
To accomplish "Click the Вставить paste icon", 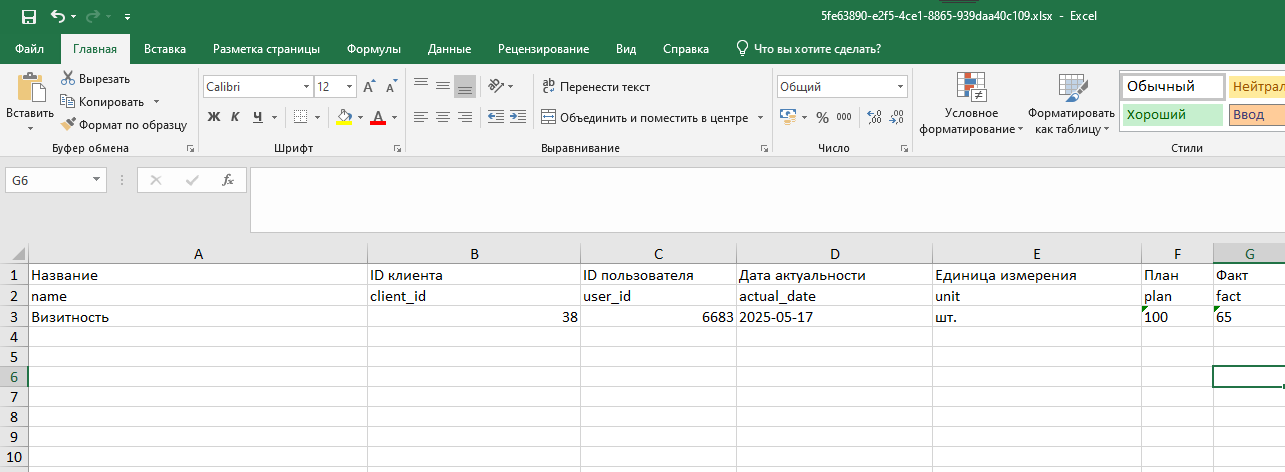I will coord(30,87).
